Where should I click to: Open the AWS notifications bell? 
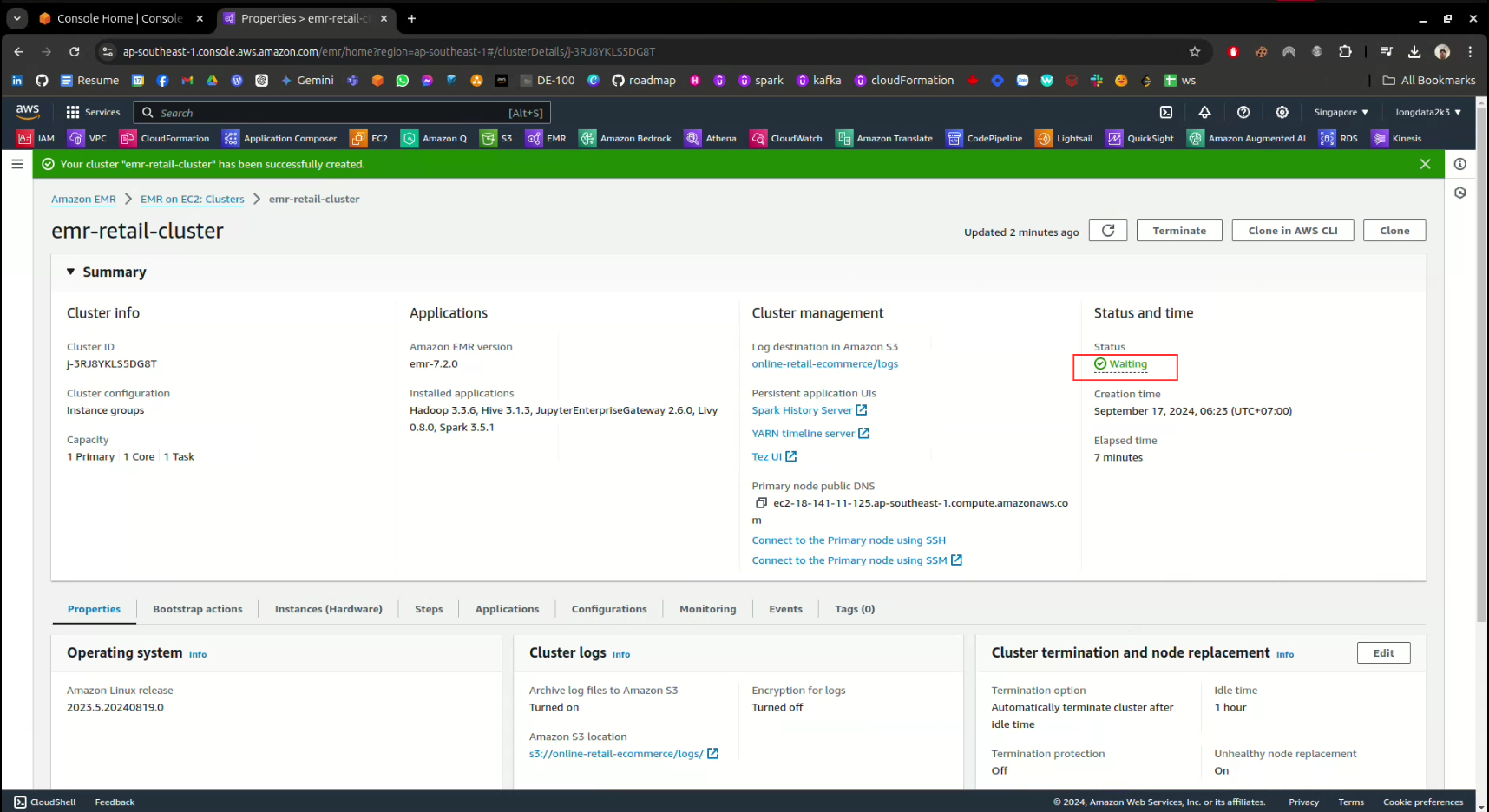(1204, 113)
